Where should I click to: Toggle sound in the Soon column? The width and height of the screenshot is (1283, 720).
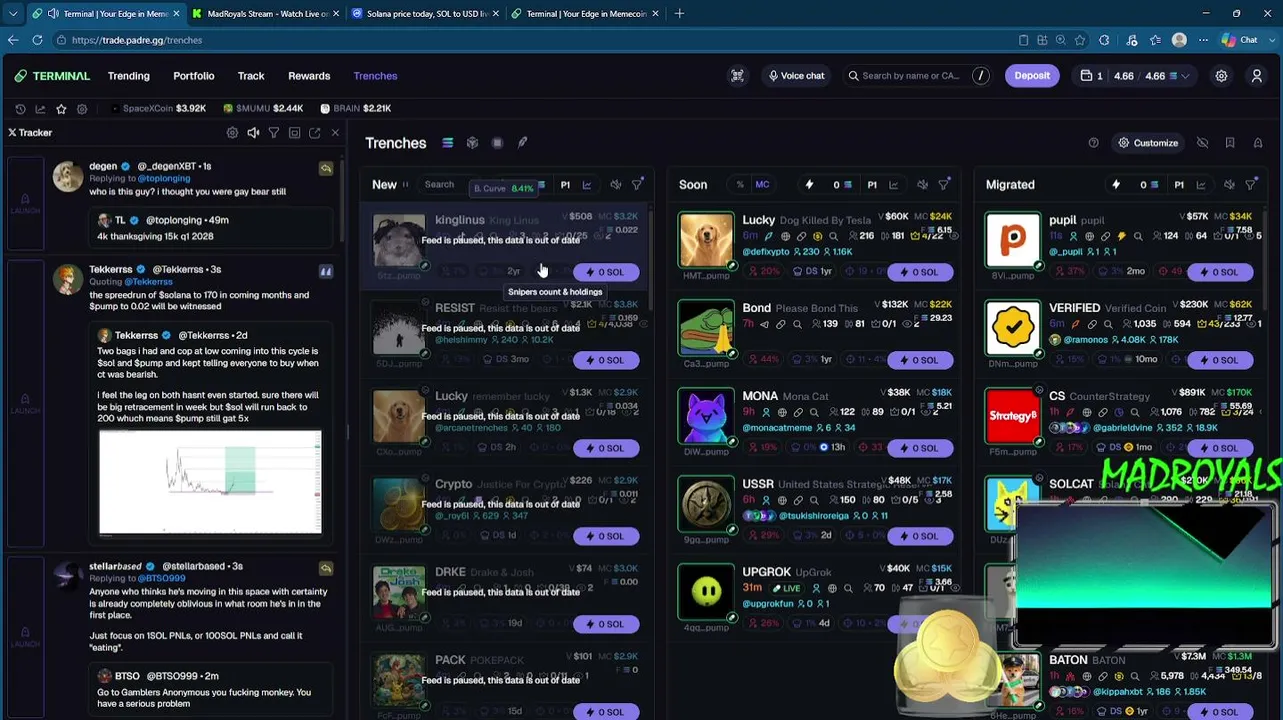coord(923,185)
